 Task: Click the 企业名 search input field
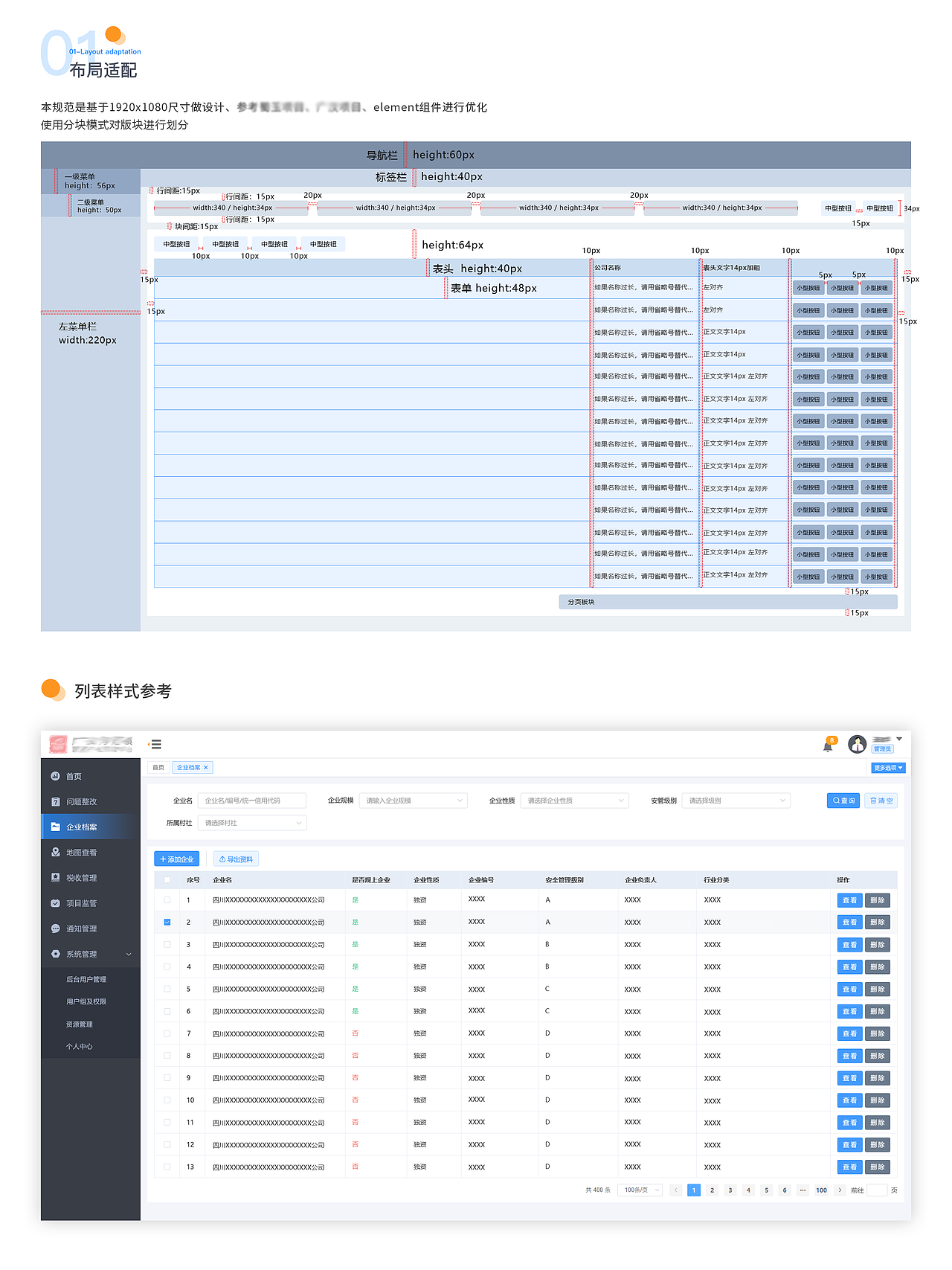point(252,801)
